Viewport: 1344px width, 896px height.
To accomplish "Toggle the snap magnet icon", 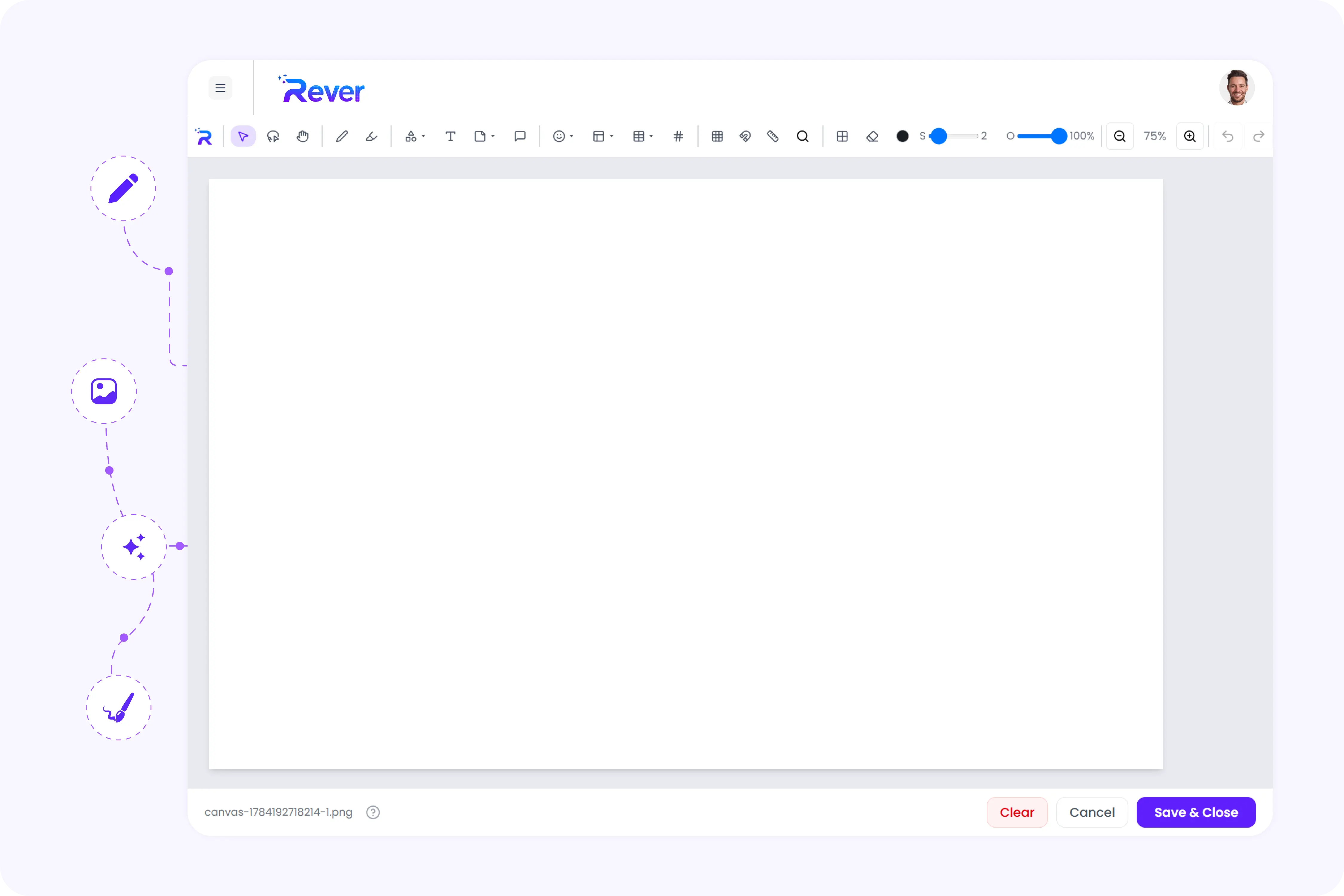I will pos(745,136).
